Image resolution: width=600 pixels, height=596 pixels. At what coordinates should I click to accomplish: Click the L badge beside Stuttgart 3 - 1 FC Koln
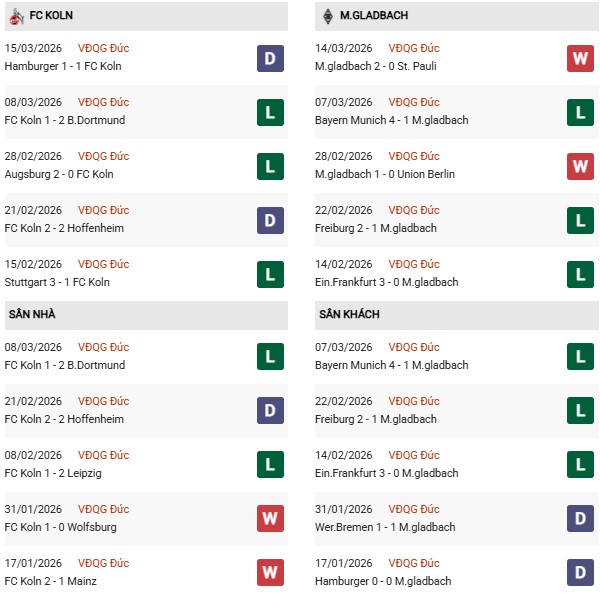point(271,274)
